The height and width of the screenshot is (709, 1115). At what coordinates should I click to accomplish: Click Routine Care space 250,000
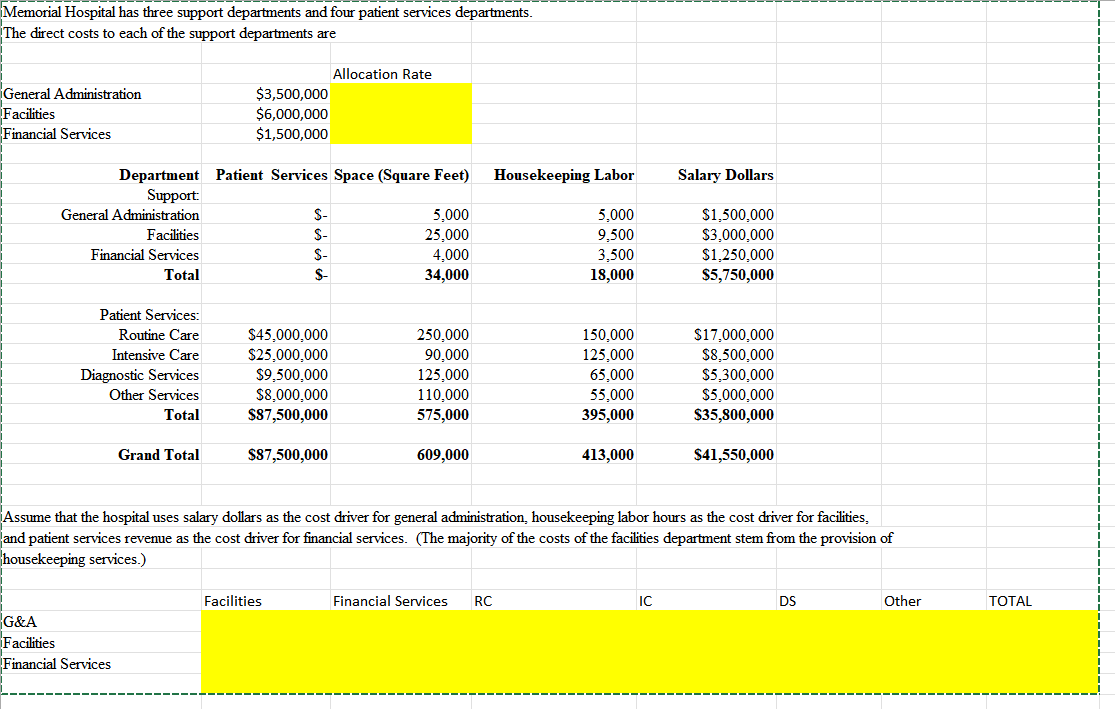443,334
